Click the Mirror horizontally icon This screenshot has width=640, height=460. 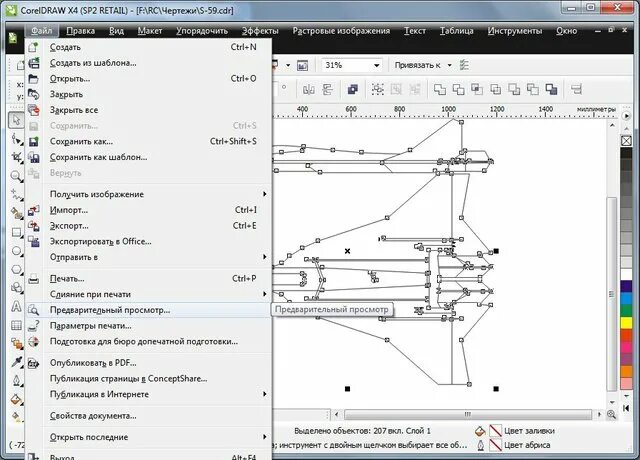(x=309, y=89)
